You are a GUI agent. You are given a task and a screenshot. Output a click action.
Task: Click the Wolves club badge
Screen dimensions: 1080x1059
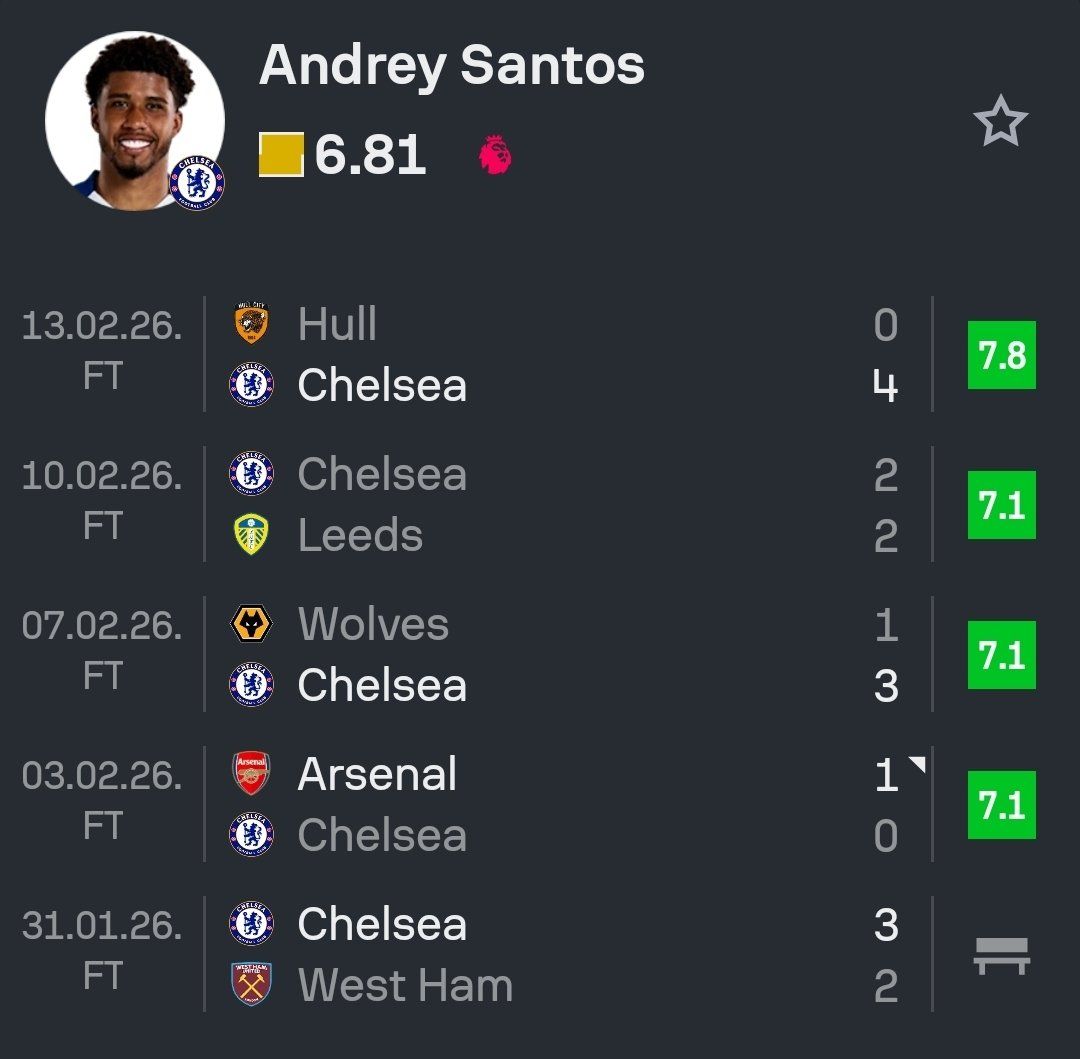click(249, 623)
